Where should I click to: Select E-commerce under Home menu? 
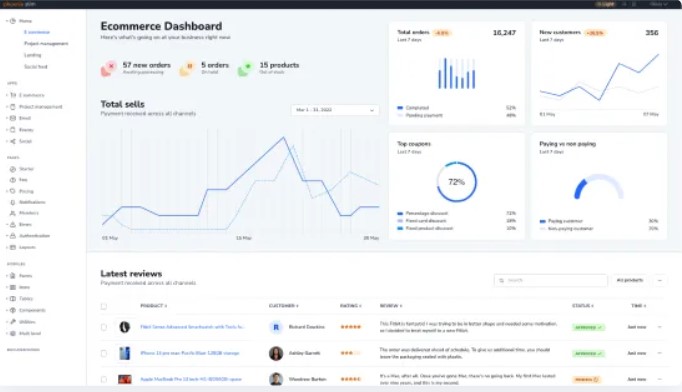click(37, 32)
